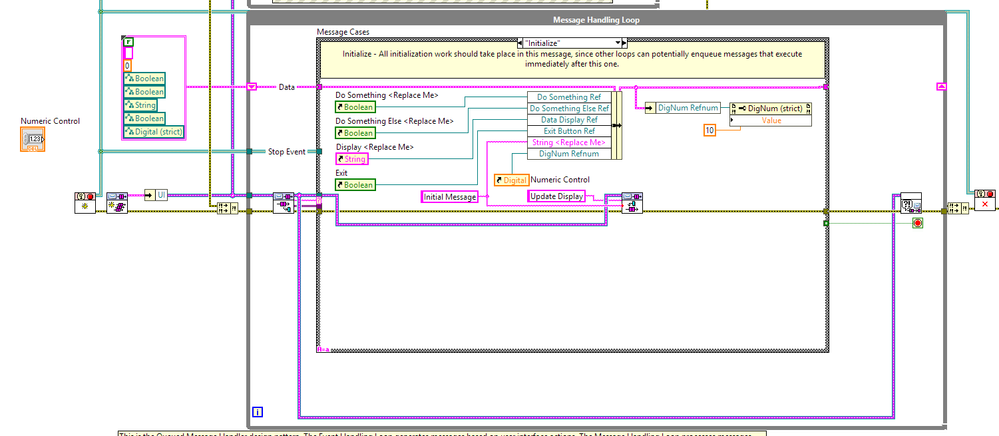999x436 pixels.
Task: Select the Create User Event node at far left
Action: point(84,203)
